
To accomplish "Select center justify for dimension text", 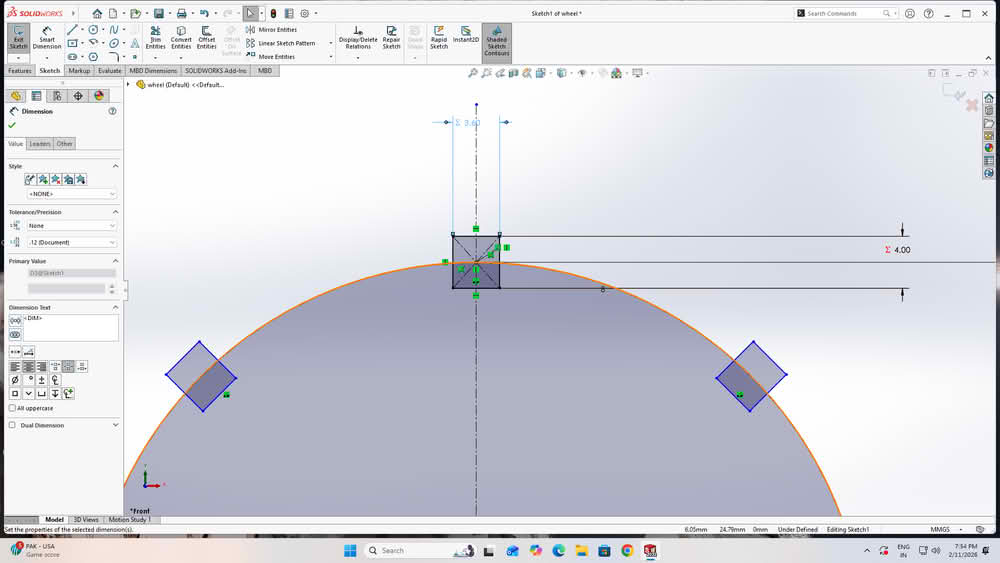I will point(28,367).
